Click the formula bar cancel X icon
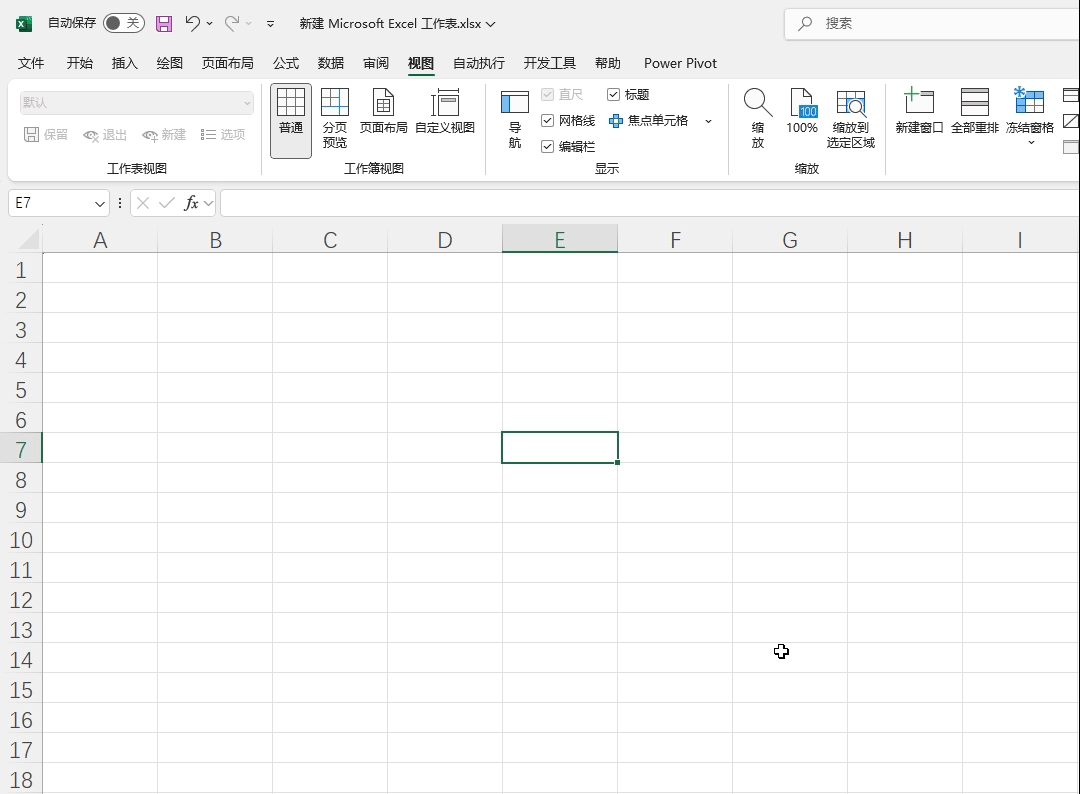Image resolution: width=1080 pixels, height=794 pixels. click(x=143, y=202)
